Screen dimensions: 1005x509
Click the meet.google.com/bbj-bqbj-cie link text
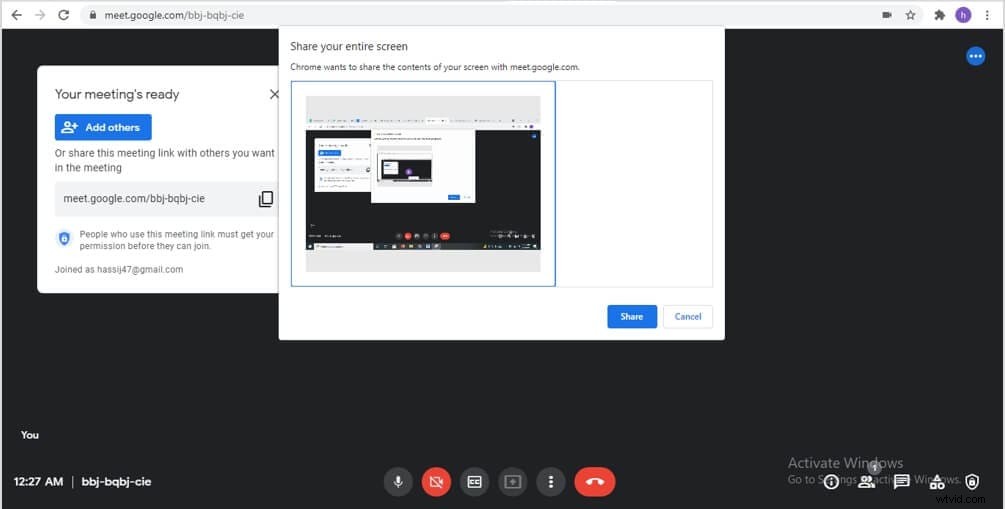coord(134,199)
